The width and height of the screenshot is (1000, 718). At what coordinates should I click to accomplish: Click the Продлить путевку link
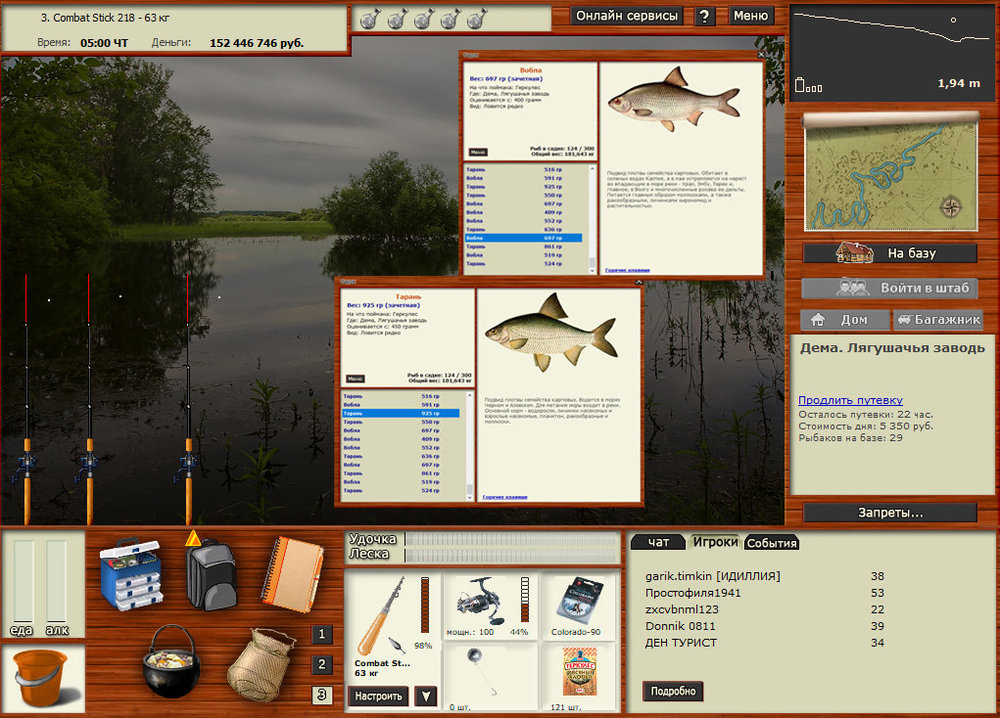pos(850,400)
